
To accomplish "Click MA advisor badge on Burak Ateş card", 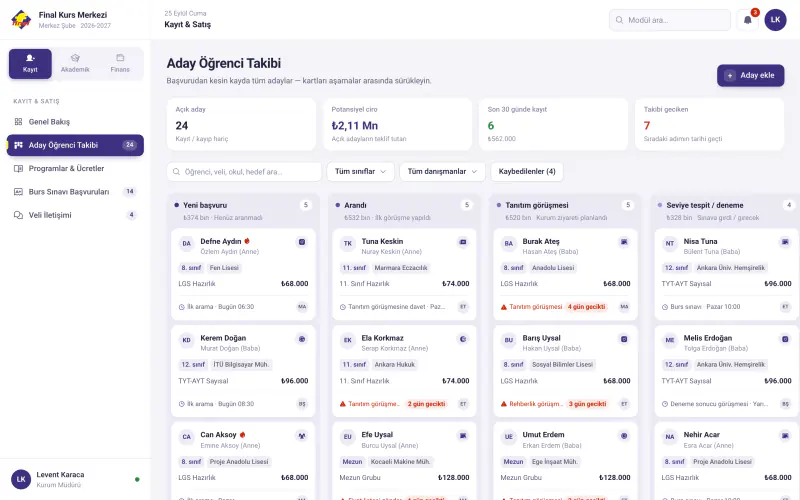I will (624, 307).
